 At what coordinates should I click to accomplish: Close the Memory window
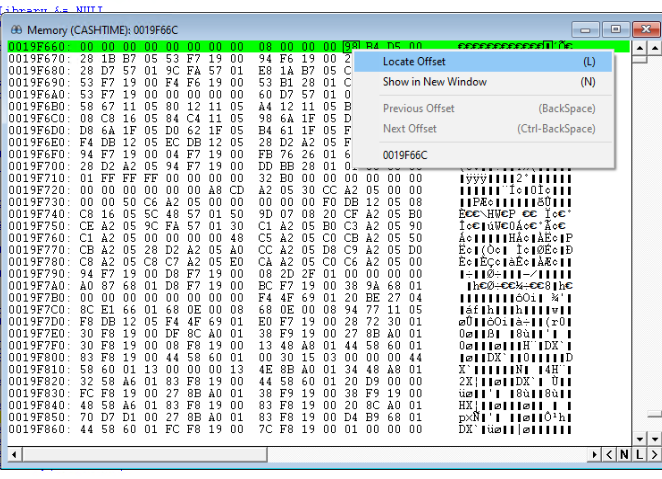640,30
